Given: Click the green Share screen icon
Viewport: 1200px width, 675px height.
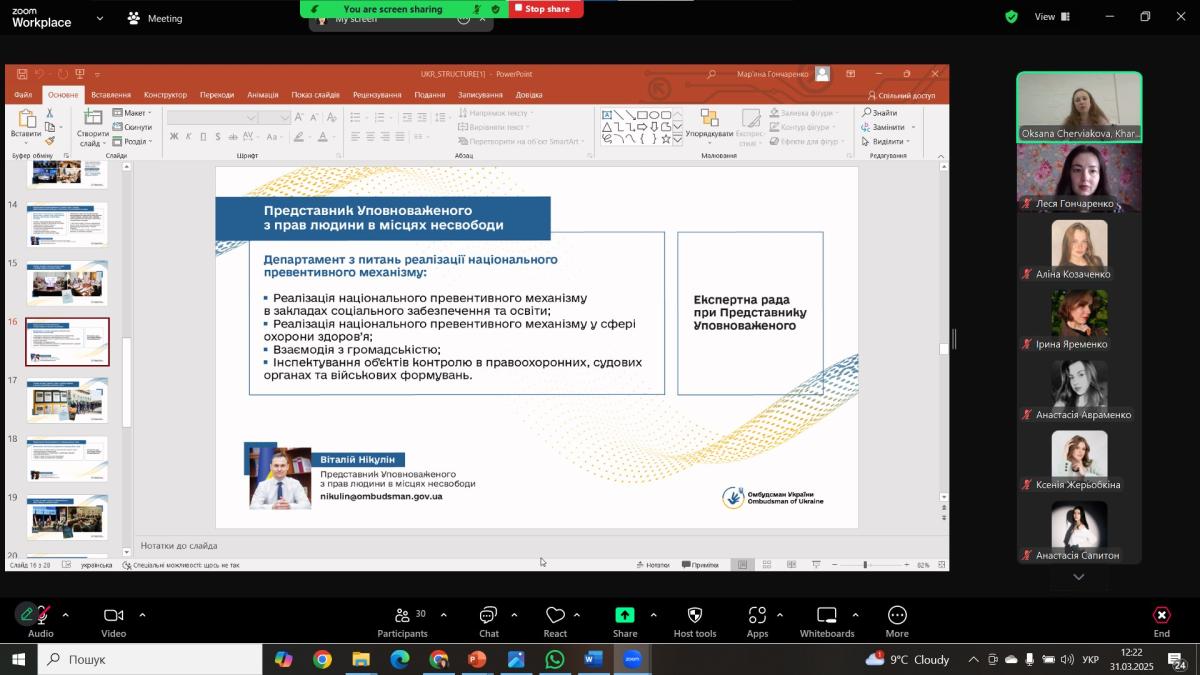Looking at the screenshot, I should 625,616.
